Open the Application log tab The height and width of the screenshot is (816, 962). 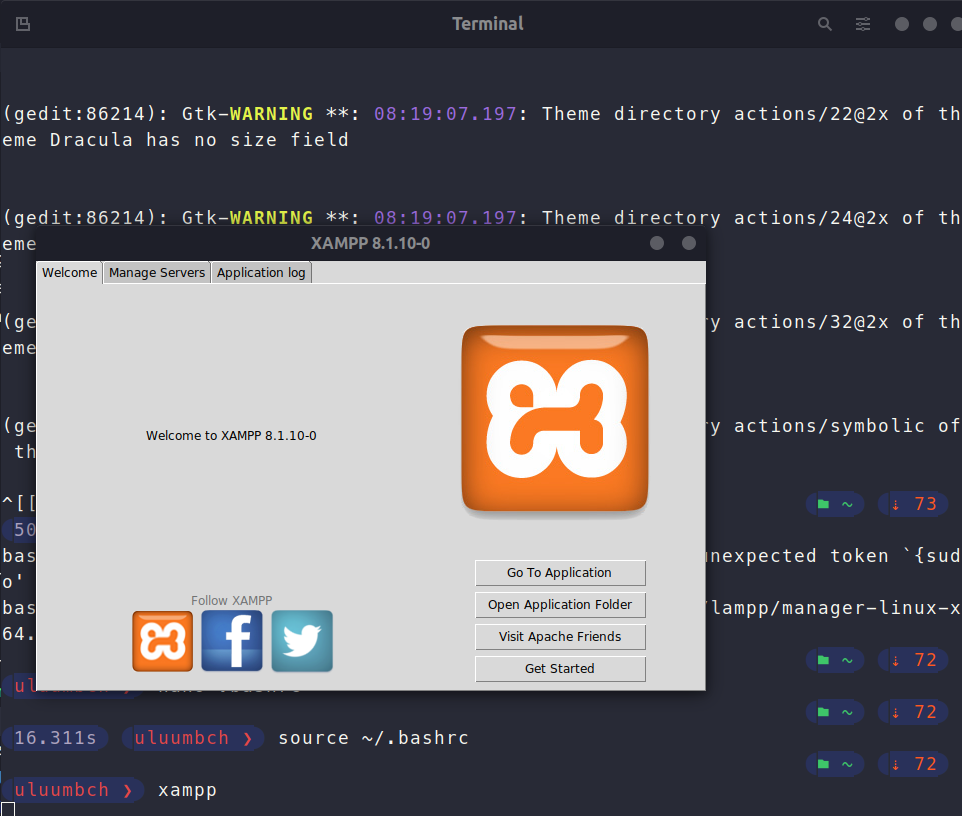pyautogui.click(x=261, y=272)
